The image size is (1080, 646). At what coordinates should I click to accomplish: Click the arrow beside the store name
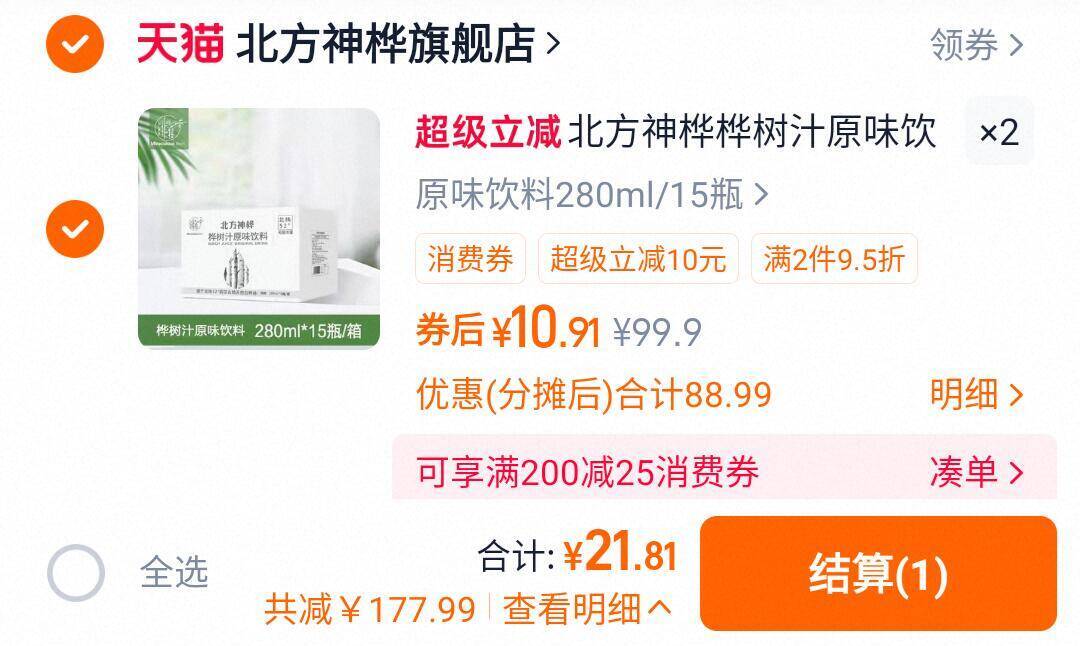552,43
